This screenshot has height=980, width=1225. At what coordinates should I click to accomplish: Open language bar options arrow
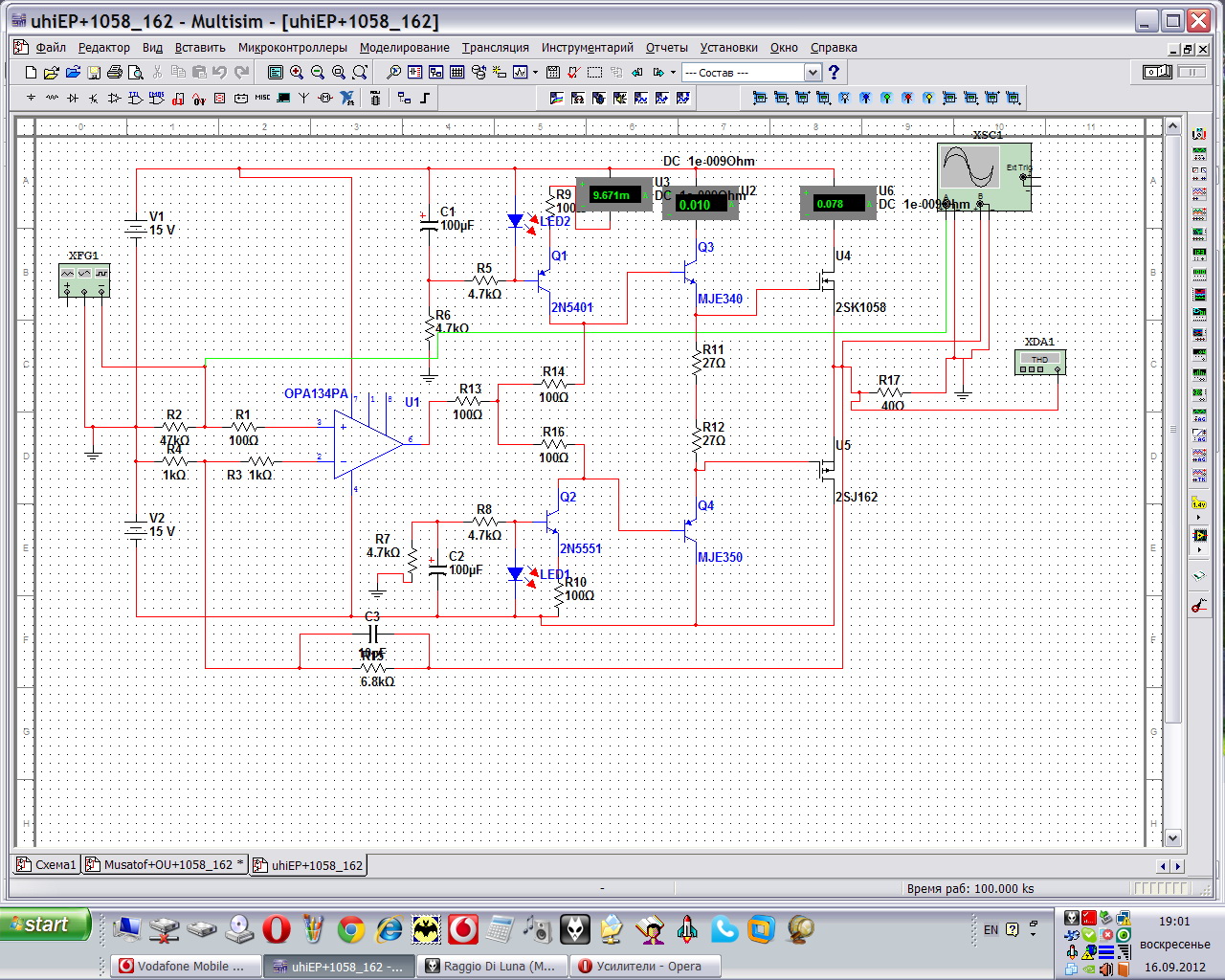[x=1034, y=934]
